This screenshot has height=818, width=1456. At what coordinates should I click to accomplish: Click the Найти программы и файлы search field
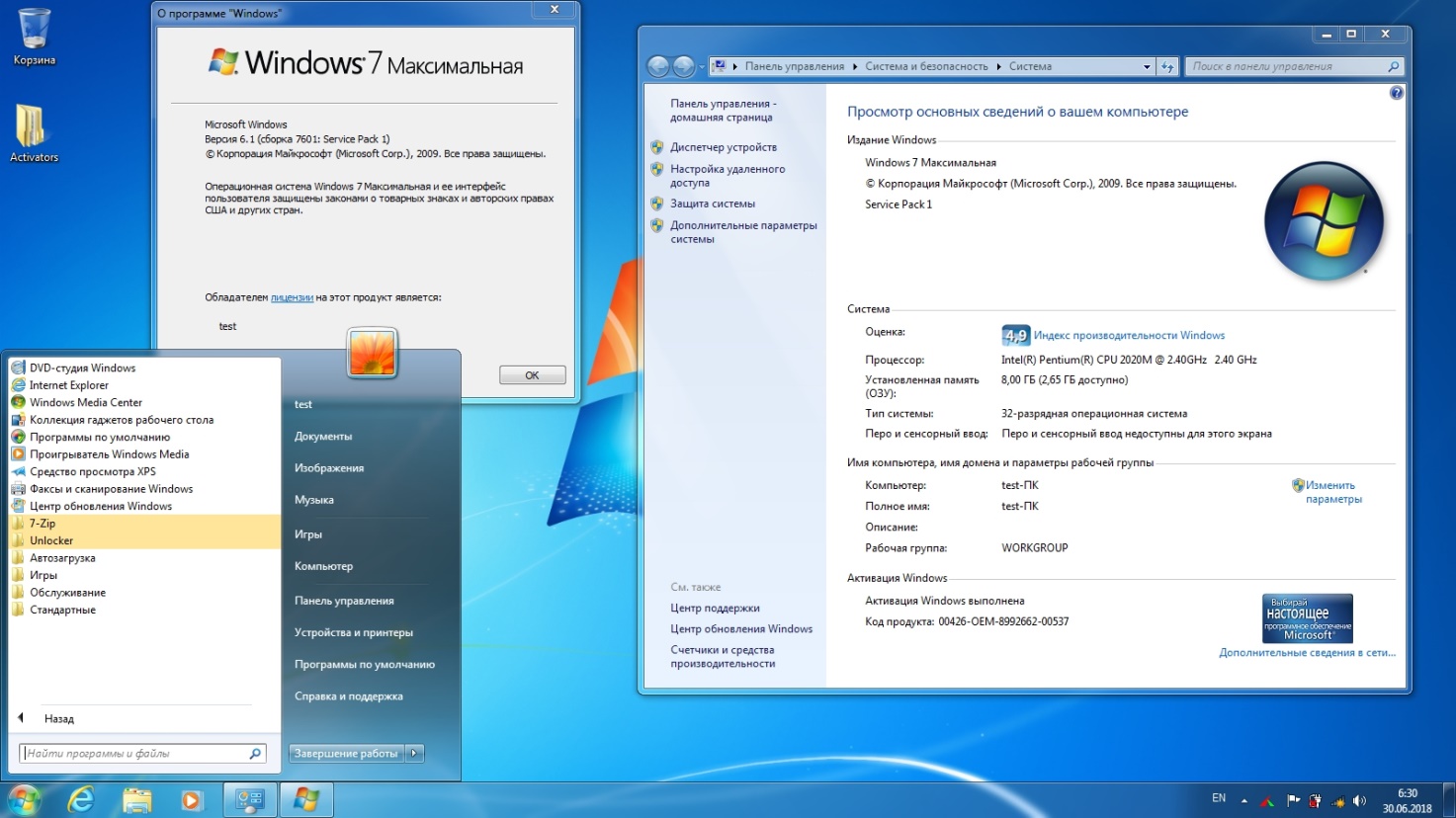tap(143, 753)
